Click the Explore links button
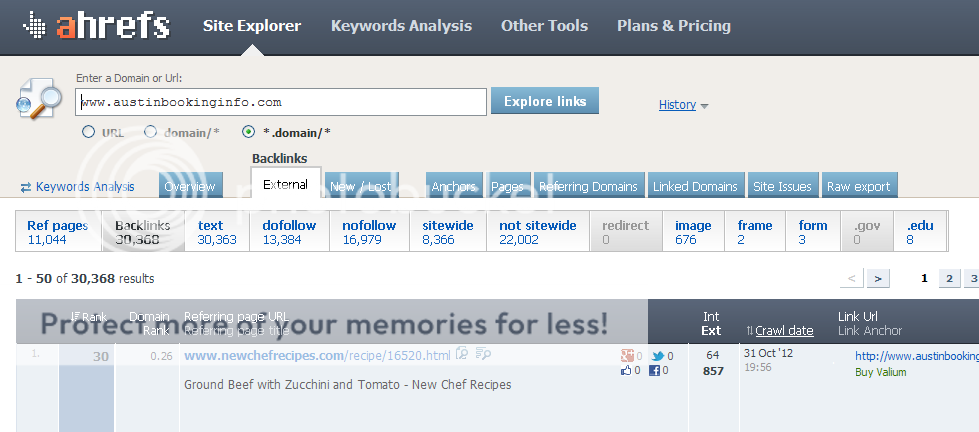 (x=545, y=101)
